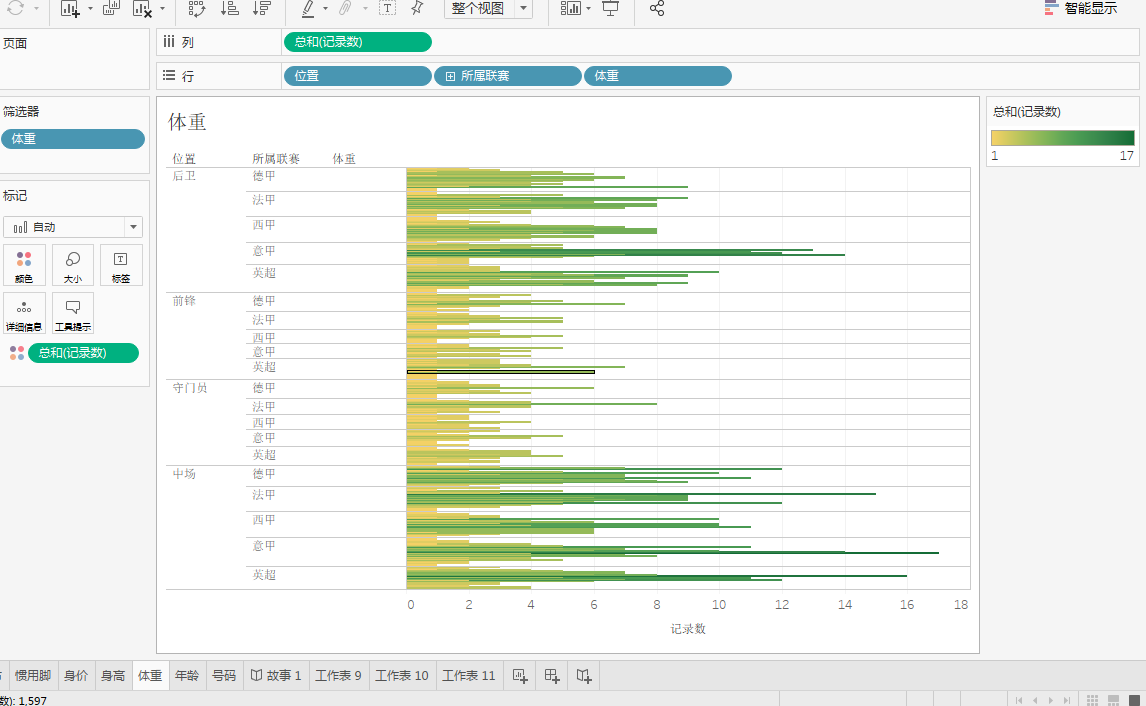Image resolution: width=1146 pixels, height=706 pixels.
Task: Click the color gradient legend bar
Action: pyautogui.click(x=1063, y=137)
